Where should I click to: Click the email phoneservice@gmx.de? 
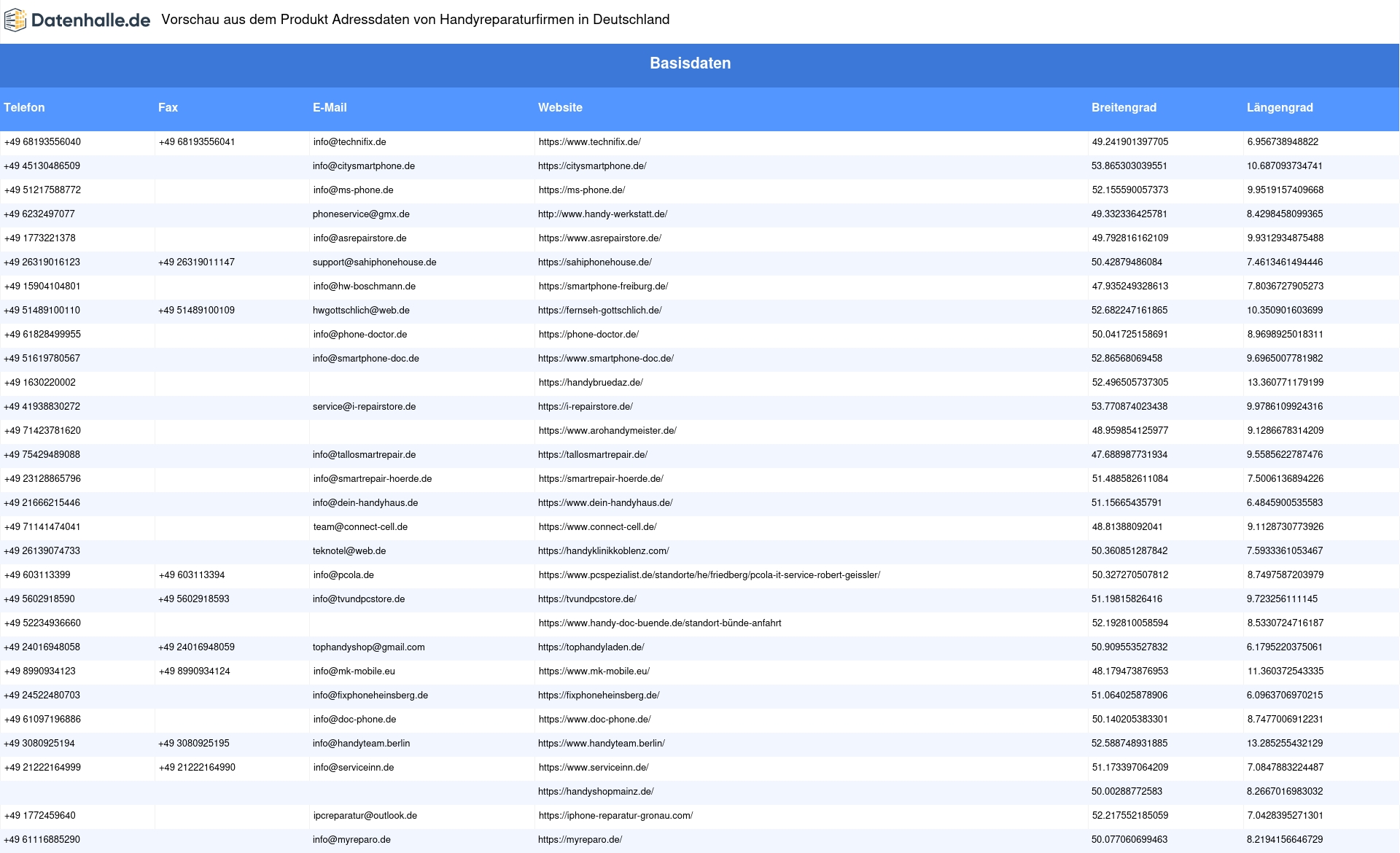(x=361, y=214)
